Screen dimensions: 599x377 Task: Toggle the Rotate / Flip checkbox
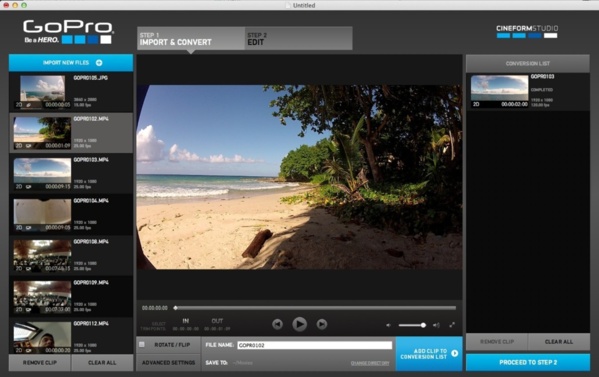coord(142,345)
